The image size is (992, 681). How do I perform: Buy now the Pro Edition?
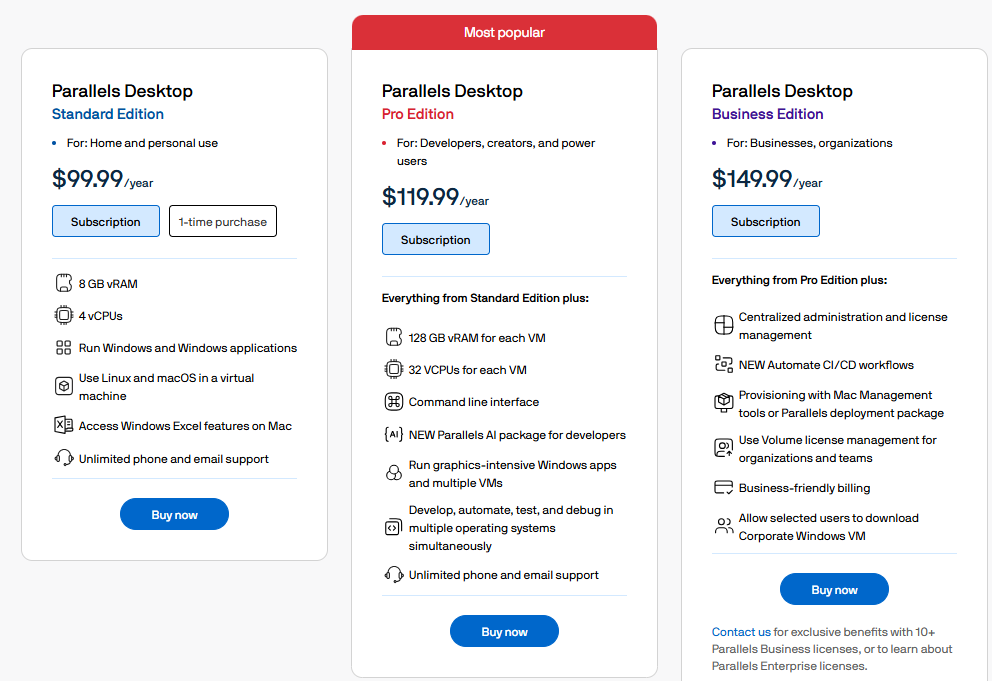pyautogui.click(x=504, y=631)
